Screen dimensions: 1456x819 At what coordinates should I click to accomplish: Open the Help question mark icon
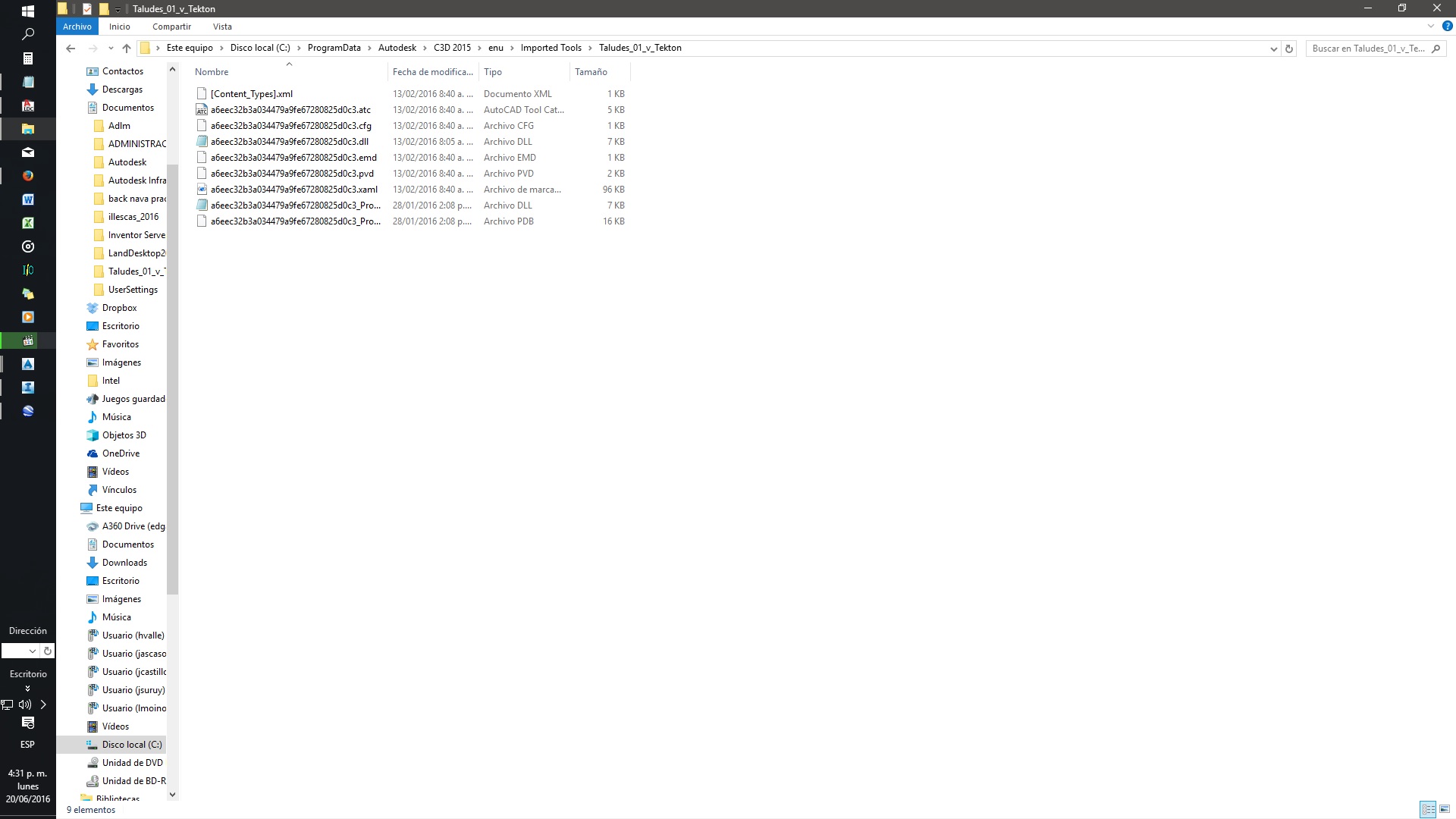coord(1447,26)
